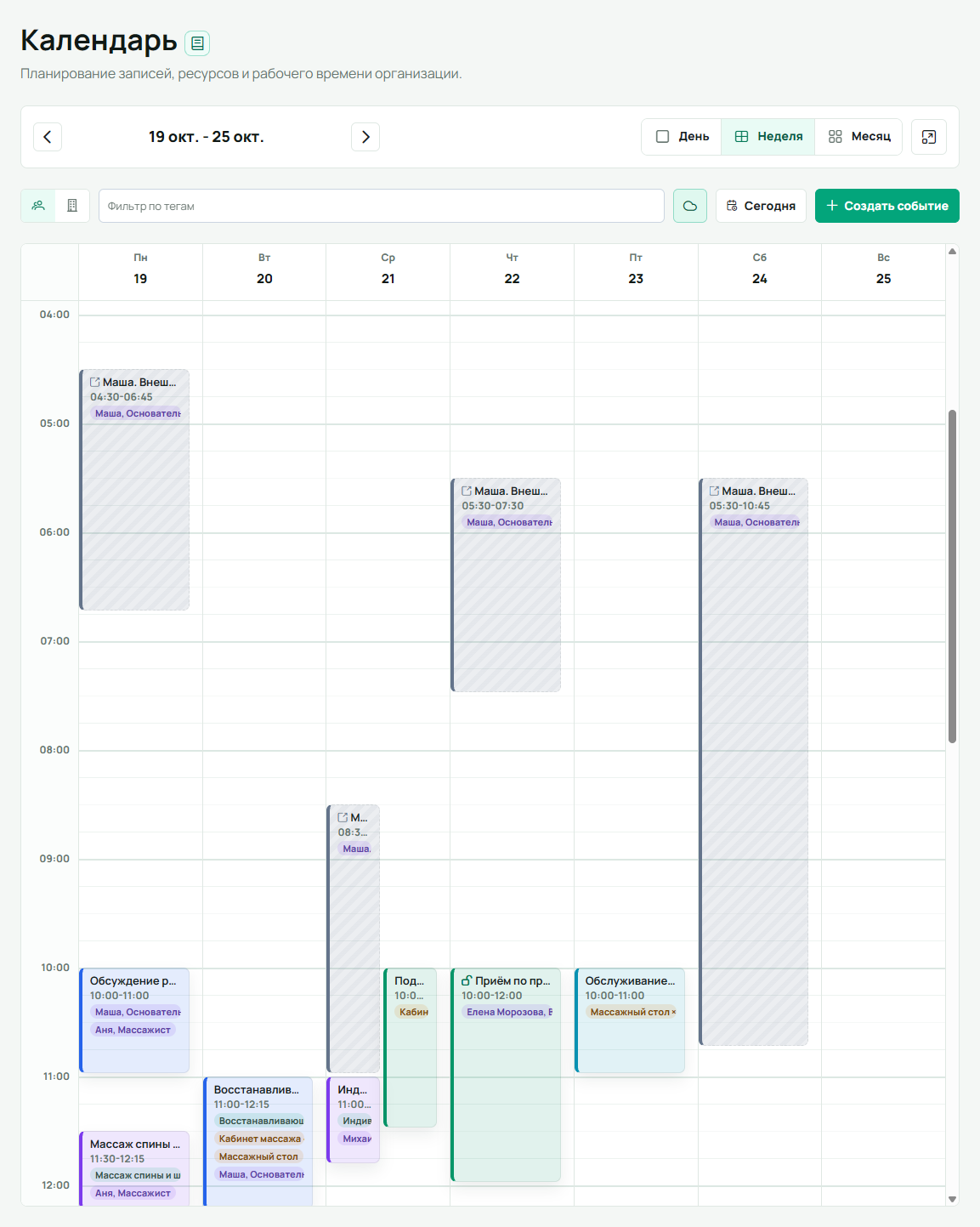The width and height of the screenshot is (980, 1227).
Task: Click the Кабинет массажа tag in the Восстанавлив… event
Action: [259, 1139]
